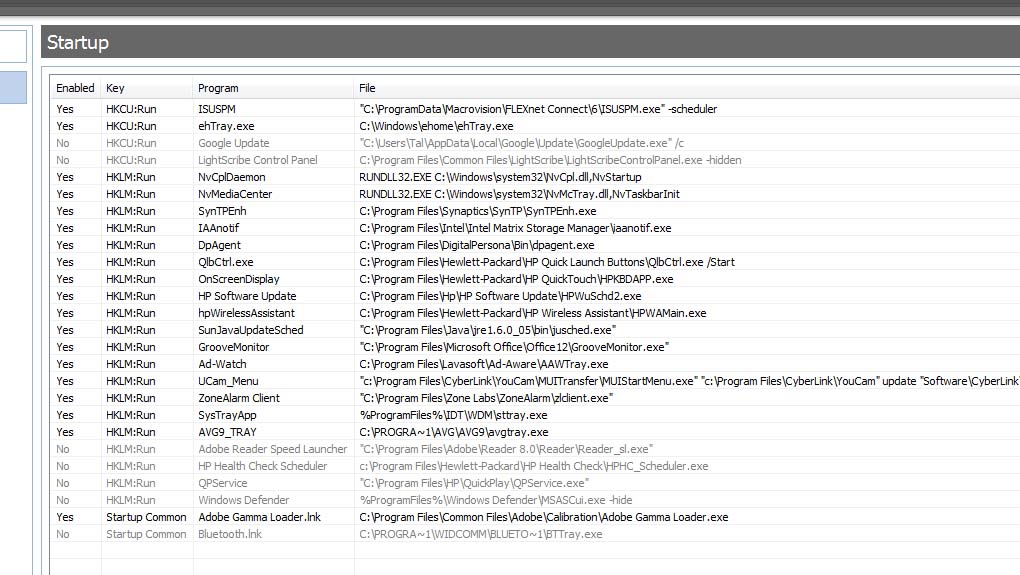Sort by the Key column header
The width and height of the screenshot is (1020, 575).
pyautogui.click(x=115, y=88)
